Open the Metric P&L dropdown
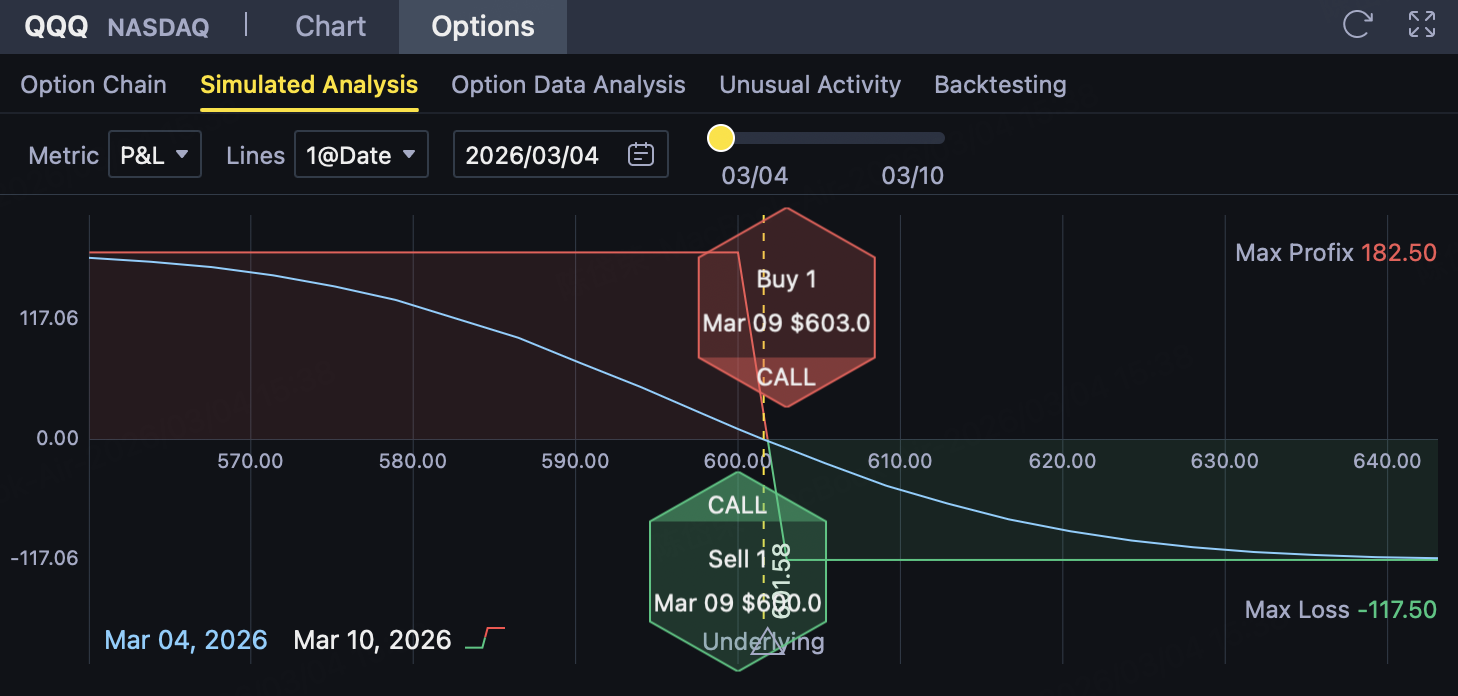Image resolution: width=1458 pixels, height=696 pixels. tap(155, 155)
